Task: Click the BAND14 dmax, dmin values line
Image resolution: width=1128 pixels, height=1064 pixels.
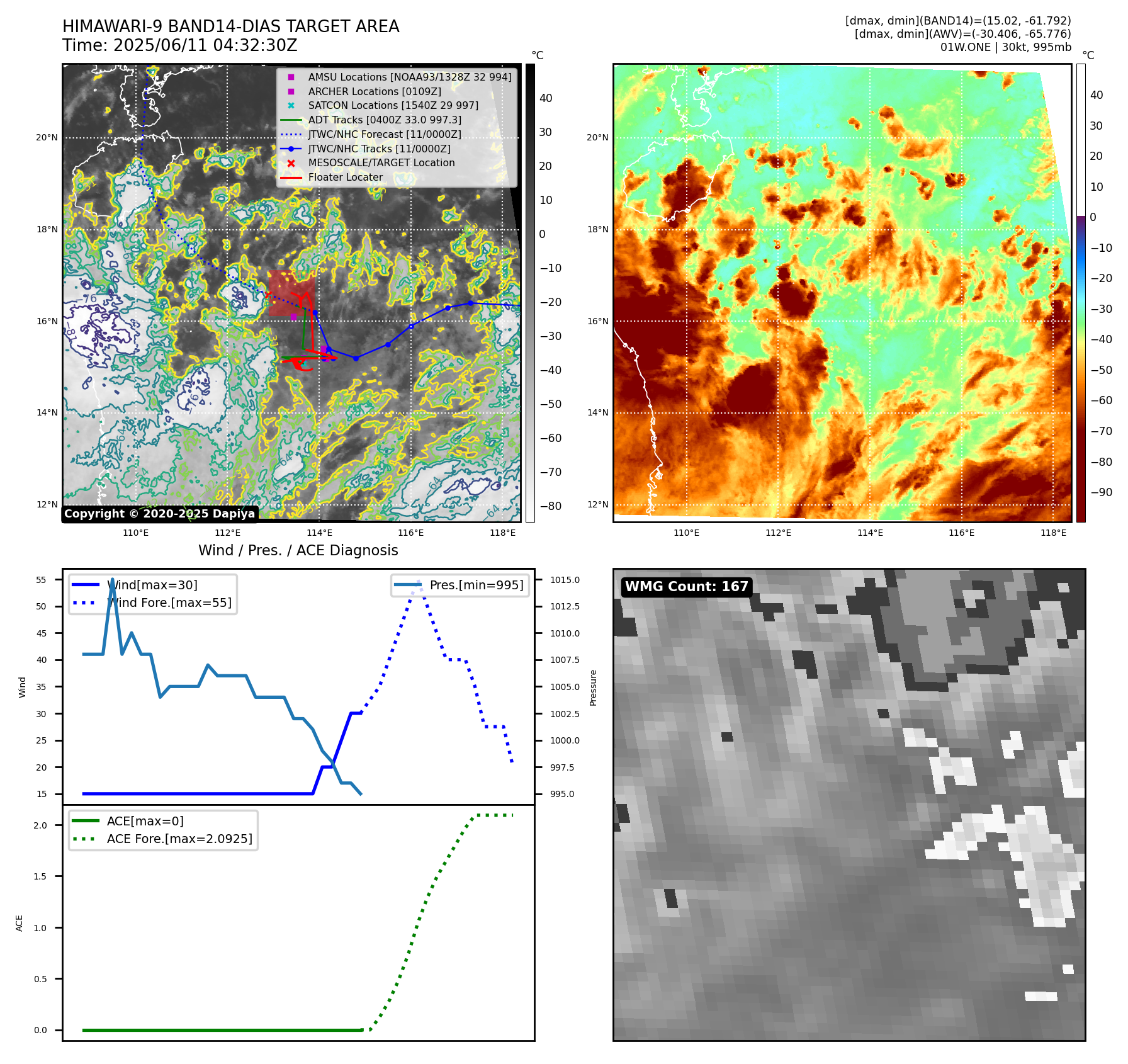Action: click(x=957, y=21)
